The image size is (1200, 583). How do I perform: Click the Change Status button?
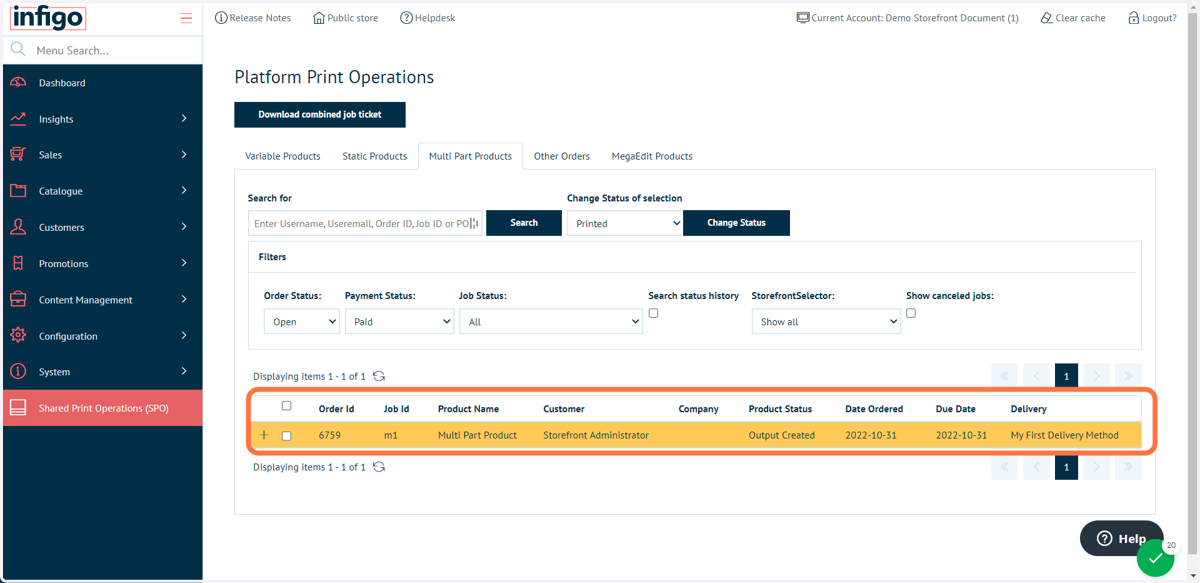736,223
